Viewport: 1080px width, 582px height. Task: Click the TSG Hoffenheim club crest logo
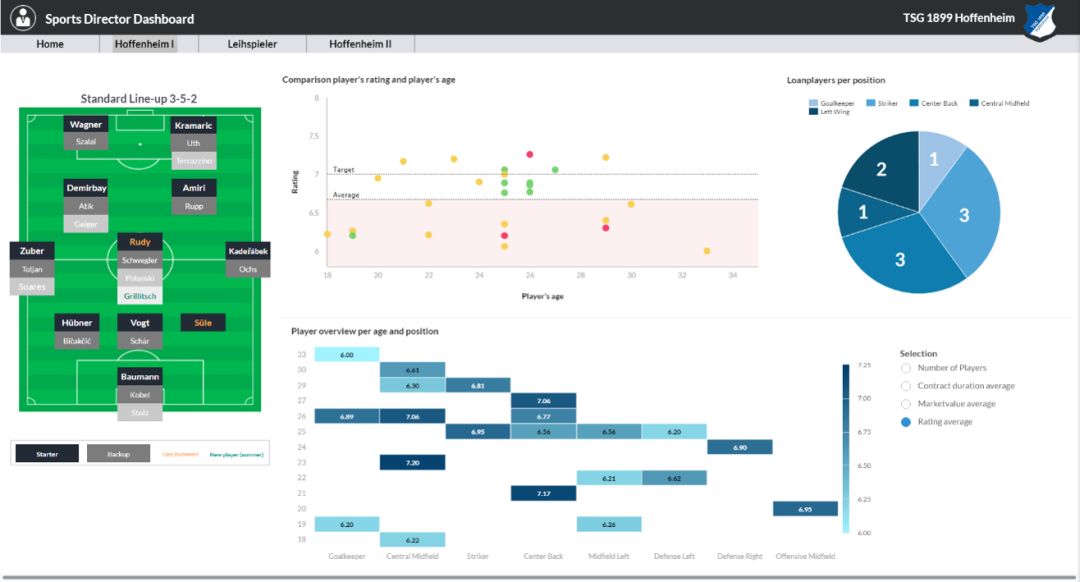pos(1039,21)
